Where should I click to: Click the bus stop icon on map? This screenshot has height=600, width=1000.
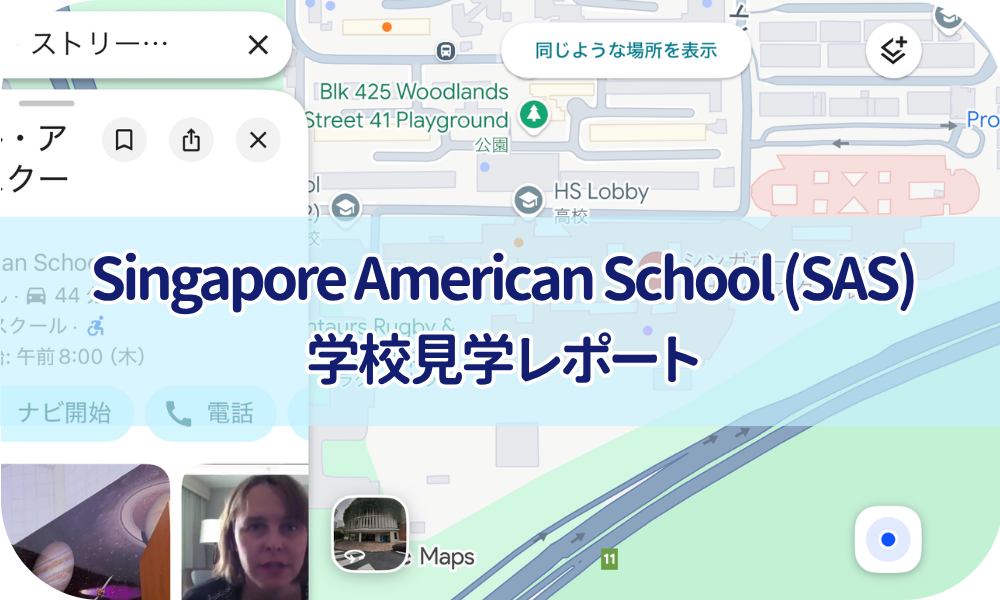click(x=446, y=50)
